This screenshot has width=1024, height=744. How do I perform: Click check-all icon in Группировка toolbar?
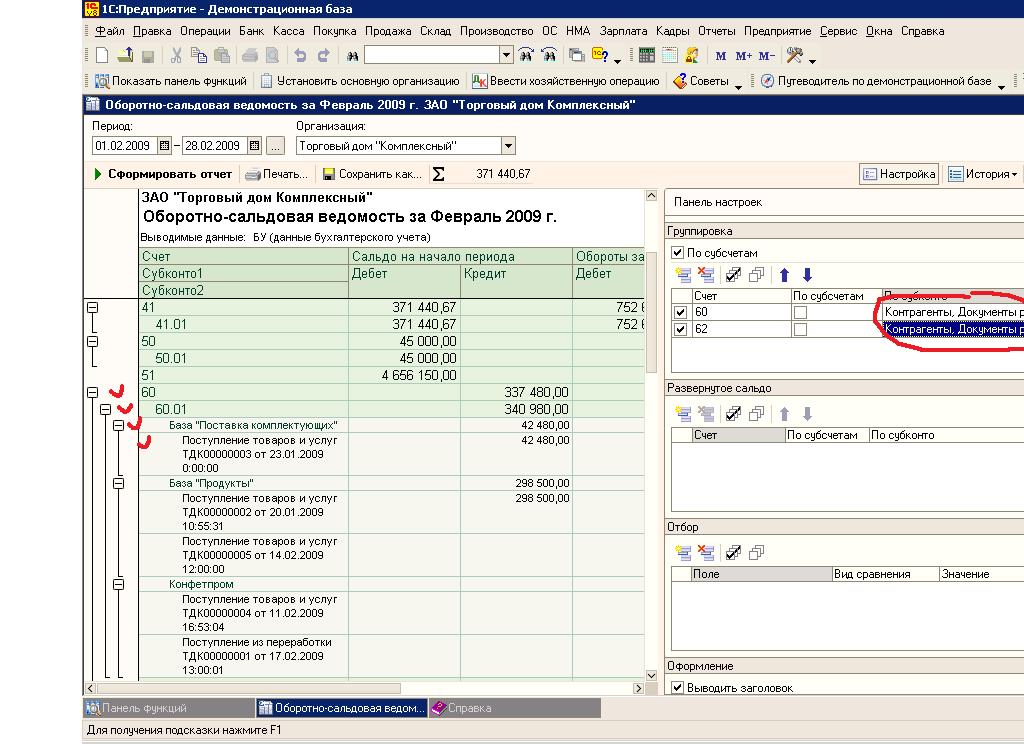733,275
